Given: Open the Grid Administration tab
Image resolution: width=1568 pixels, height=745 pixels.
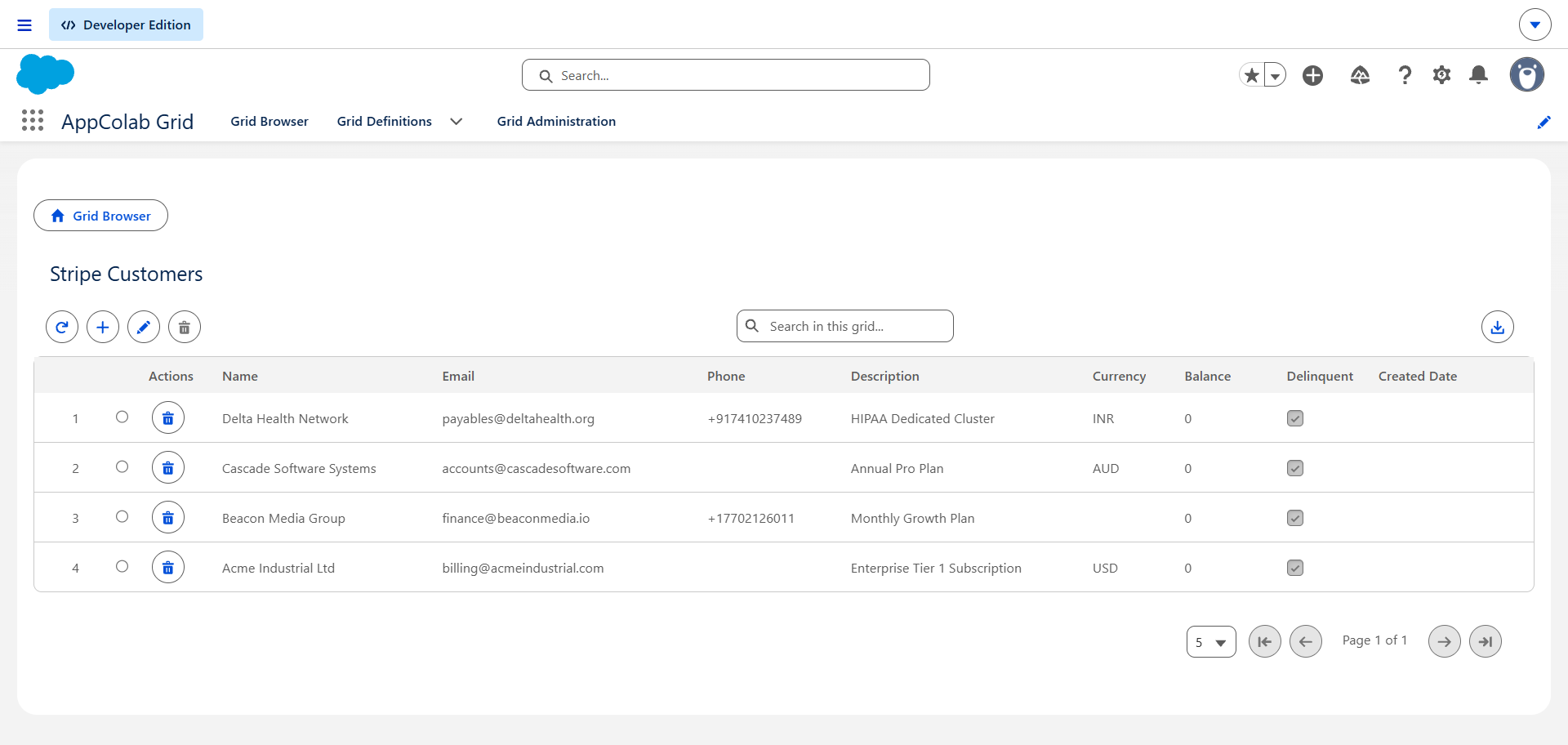Looking at the screenshot, I should coord(556,122).
